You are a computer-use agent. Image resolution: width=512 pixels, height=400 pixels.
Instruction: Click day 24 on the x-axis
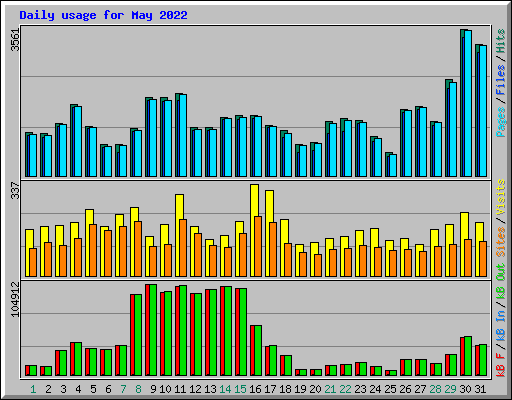click(375, 389)
